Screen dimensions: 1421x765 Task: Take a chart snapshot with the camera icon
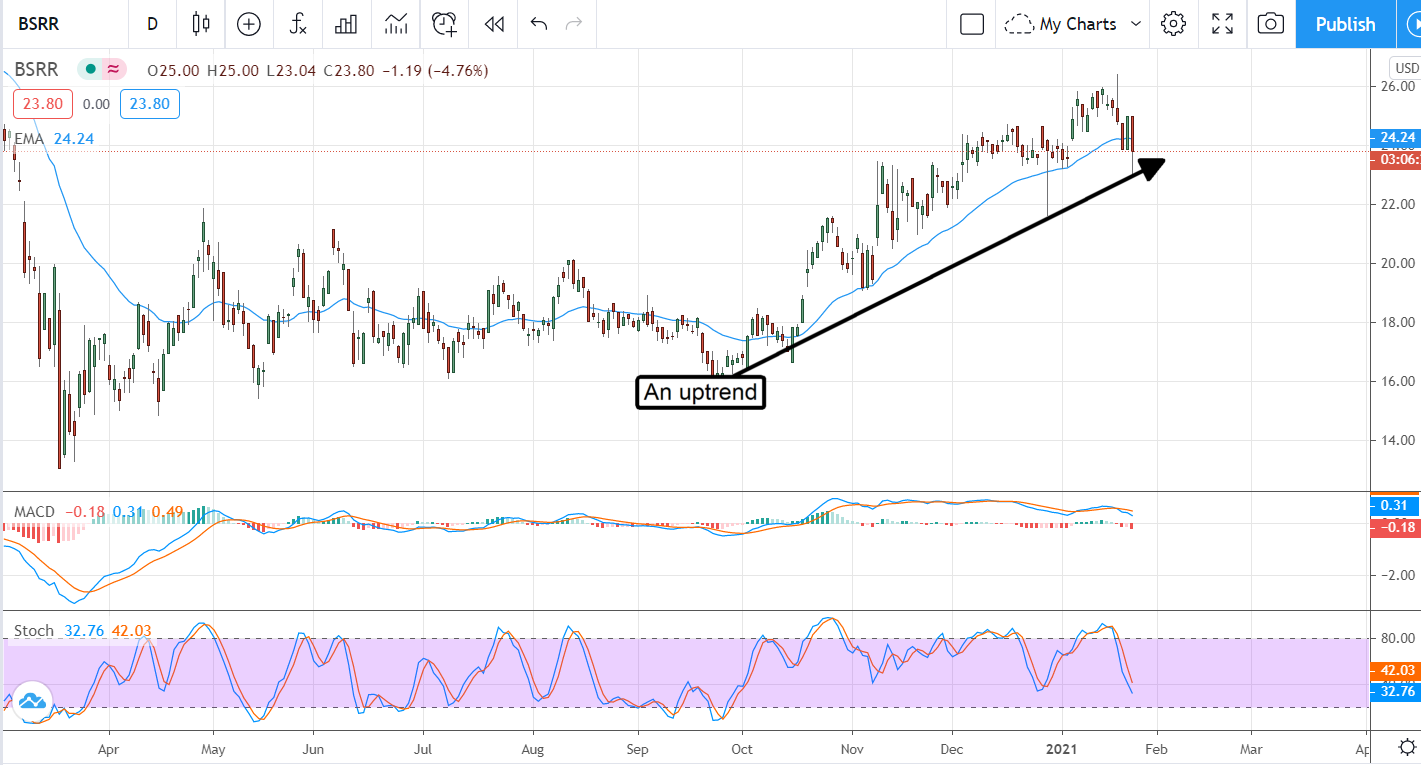[1270, 24]
